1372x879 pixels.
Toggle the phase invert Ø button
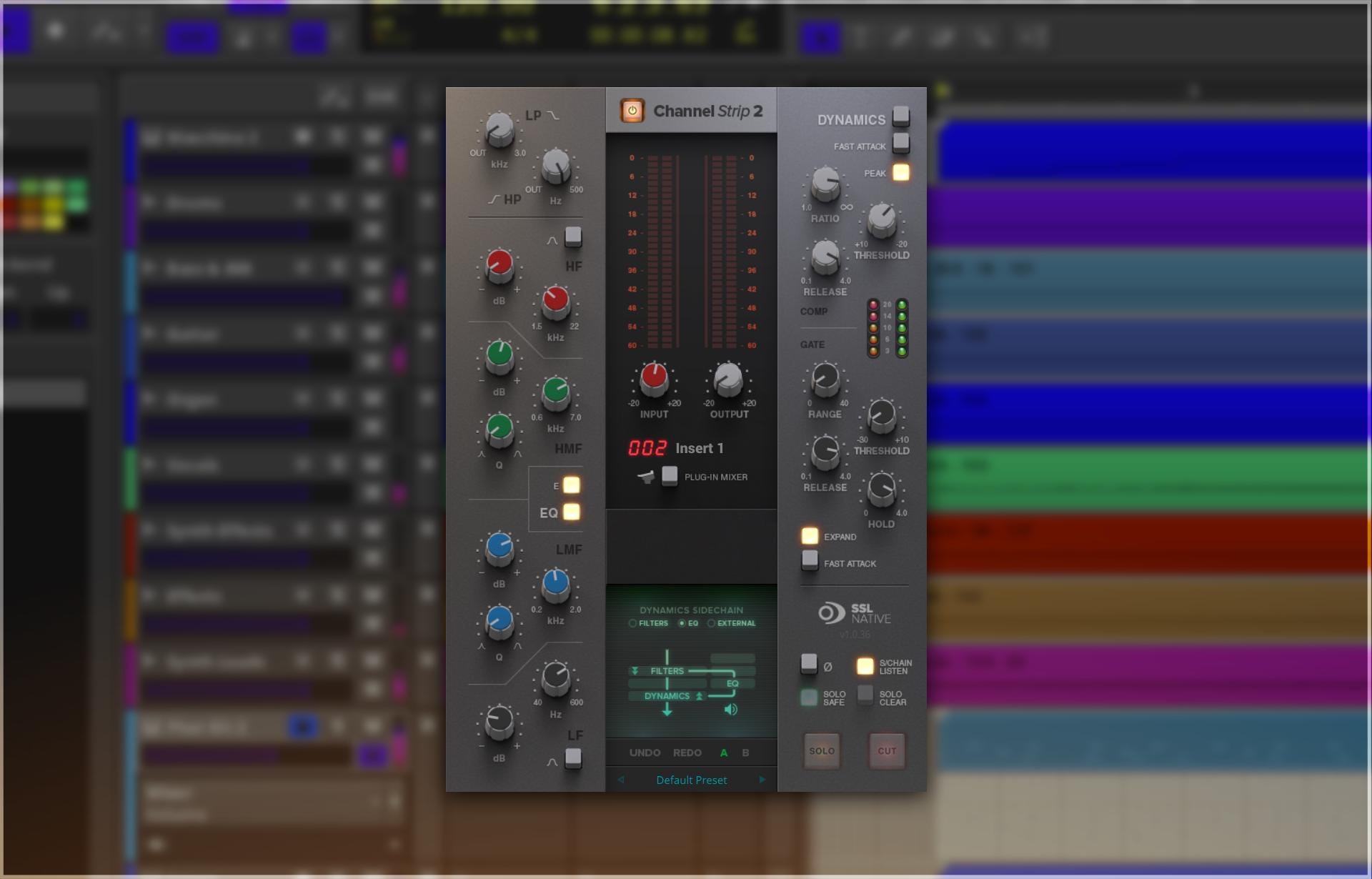(809, 664)
